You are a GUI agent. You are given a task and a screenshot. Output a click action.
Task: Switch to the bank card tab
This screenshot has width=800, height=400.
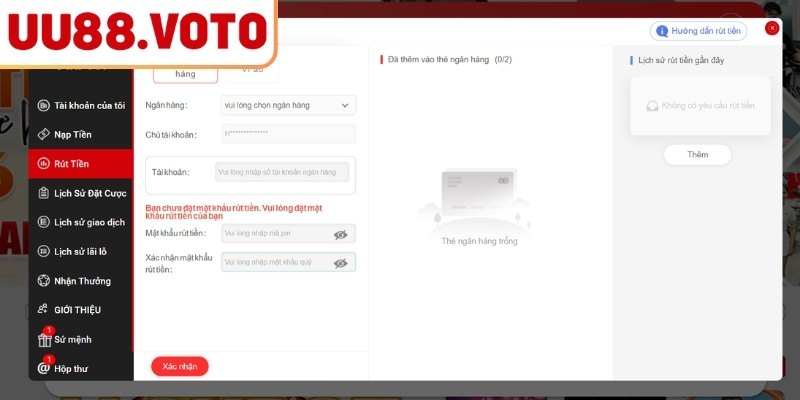tap(185, 72)
